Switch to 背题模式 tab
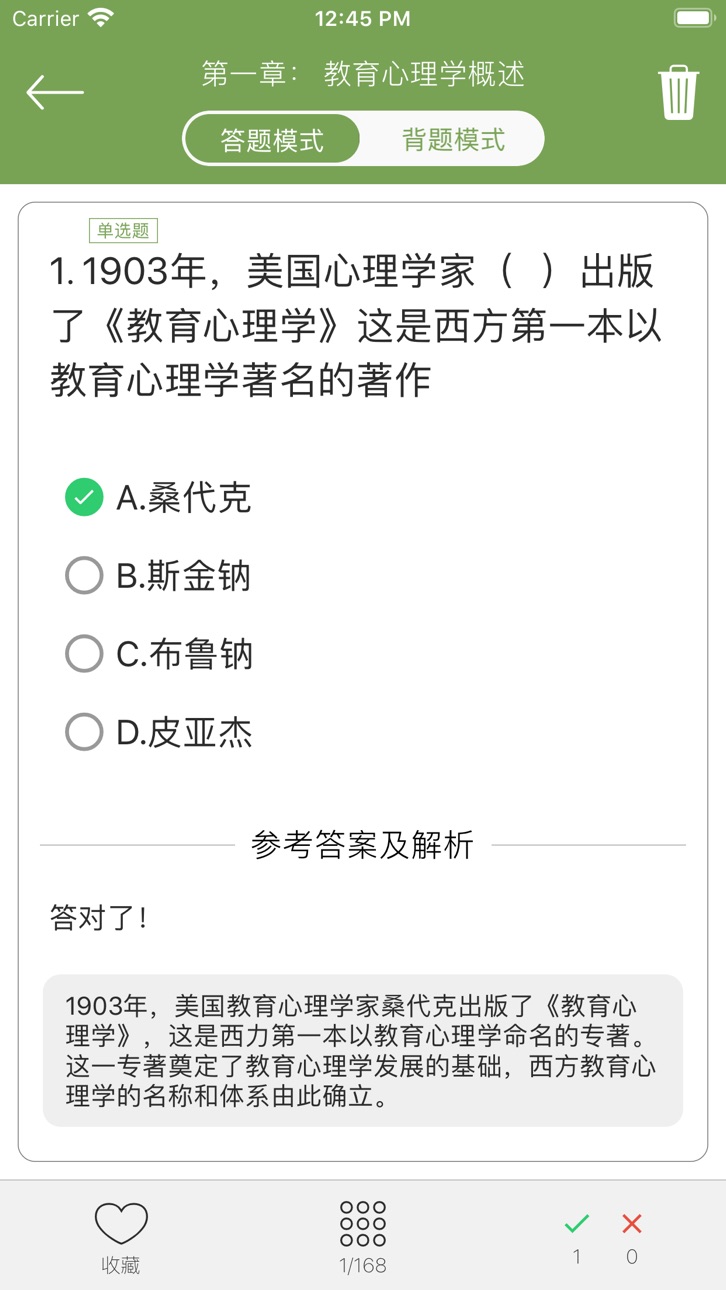Image resolution: width=726 pixels, height=1290 pixels. click(x=453, y=139)
